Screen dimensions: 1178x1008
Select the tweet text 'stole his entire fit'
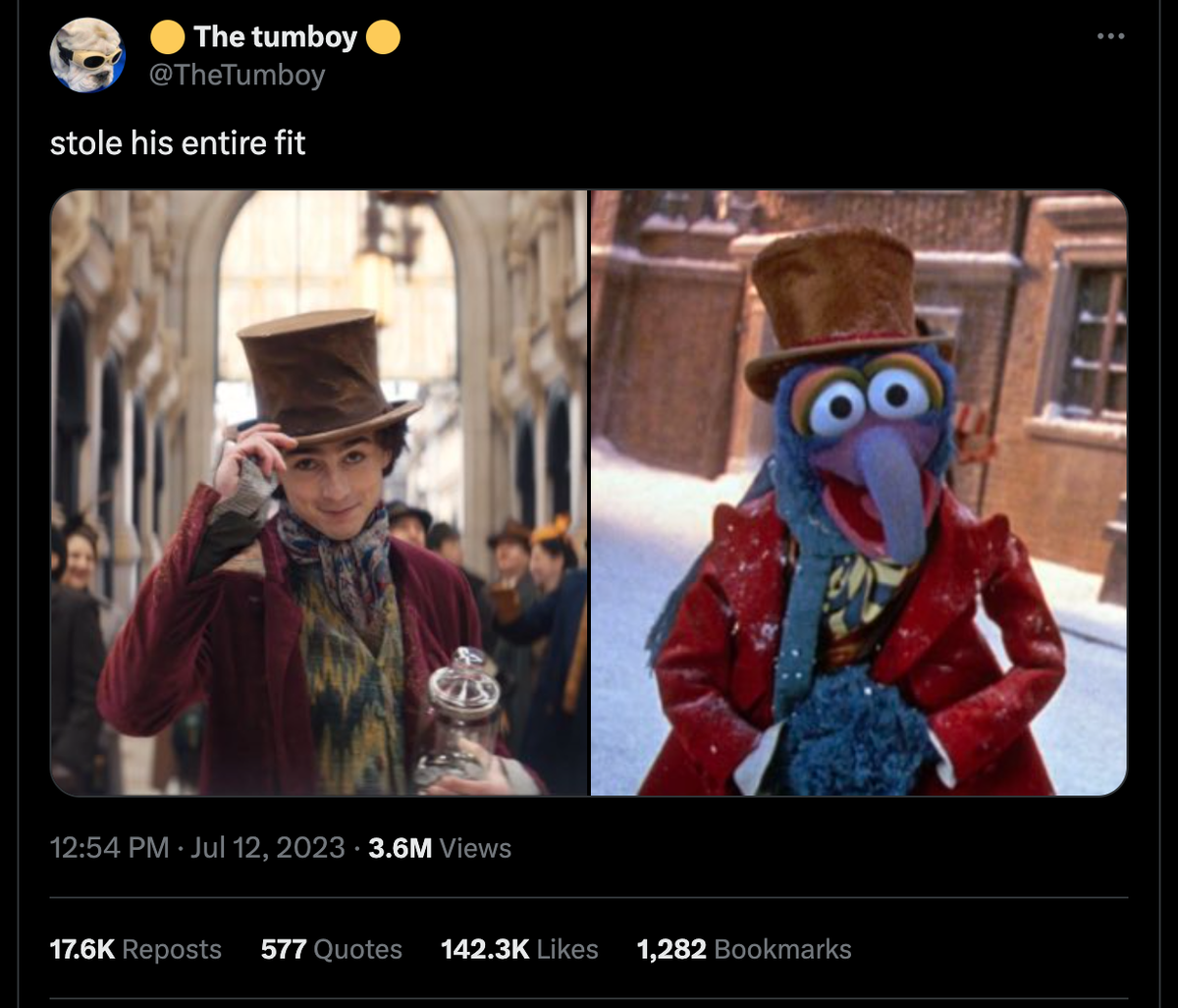[x=178, y=142]
